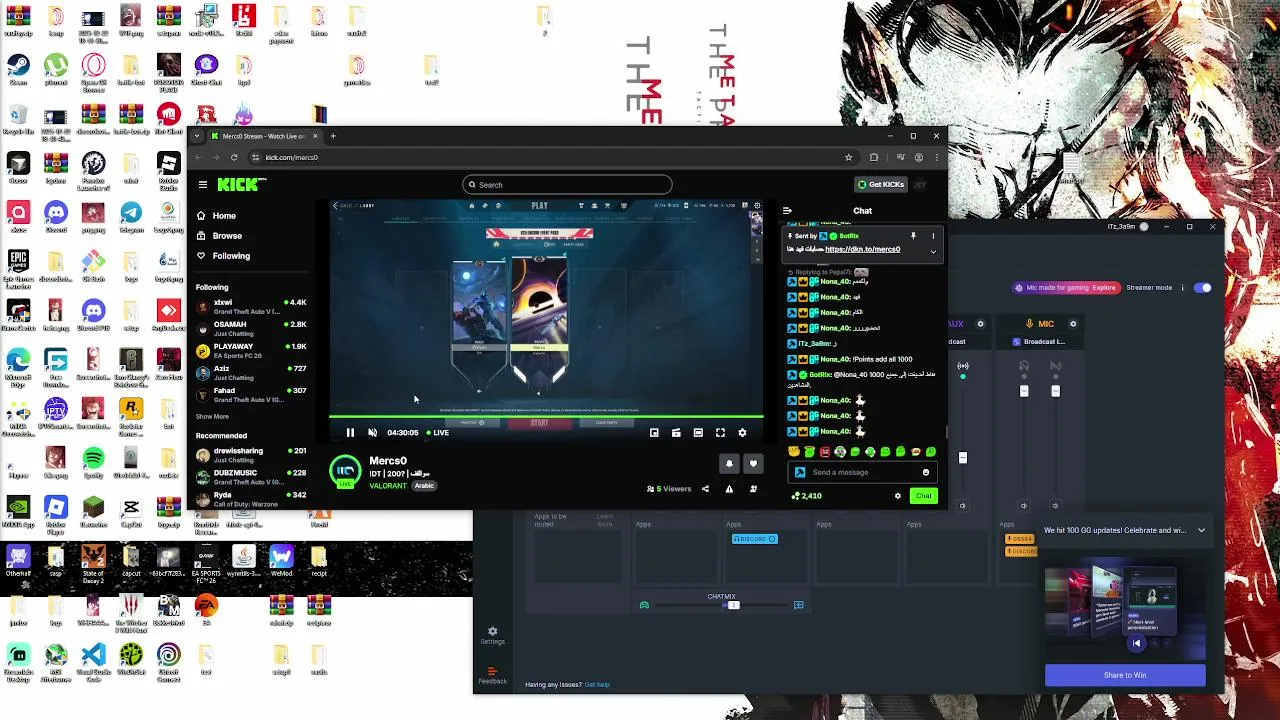
Task: Open browser extensions puzzle icon
Action: (x=874, y=157)
